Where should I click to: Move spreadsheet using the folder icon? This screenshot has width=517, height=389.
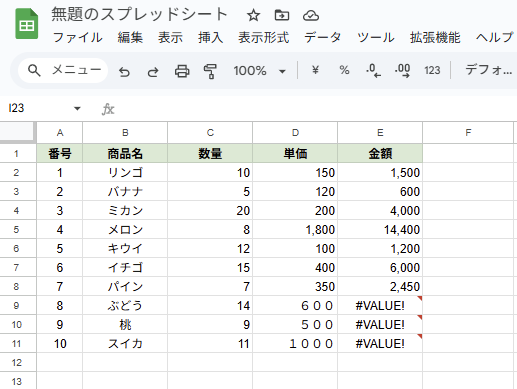[x=282, y=15]
